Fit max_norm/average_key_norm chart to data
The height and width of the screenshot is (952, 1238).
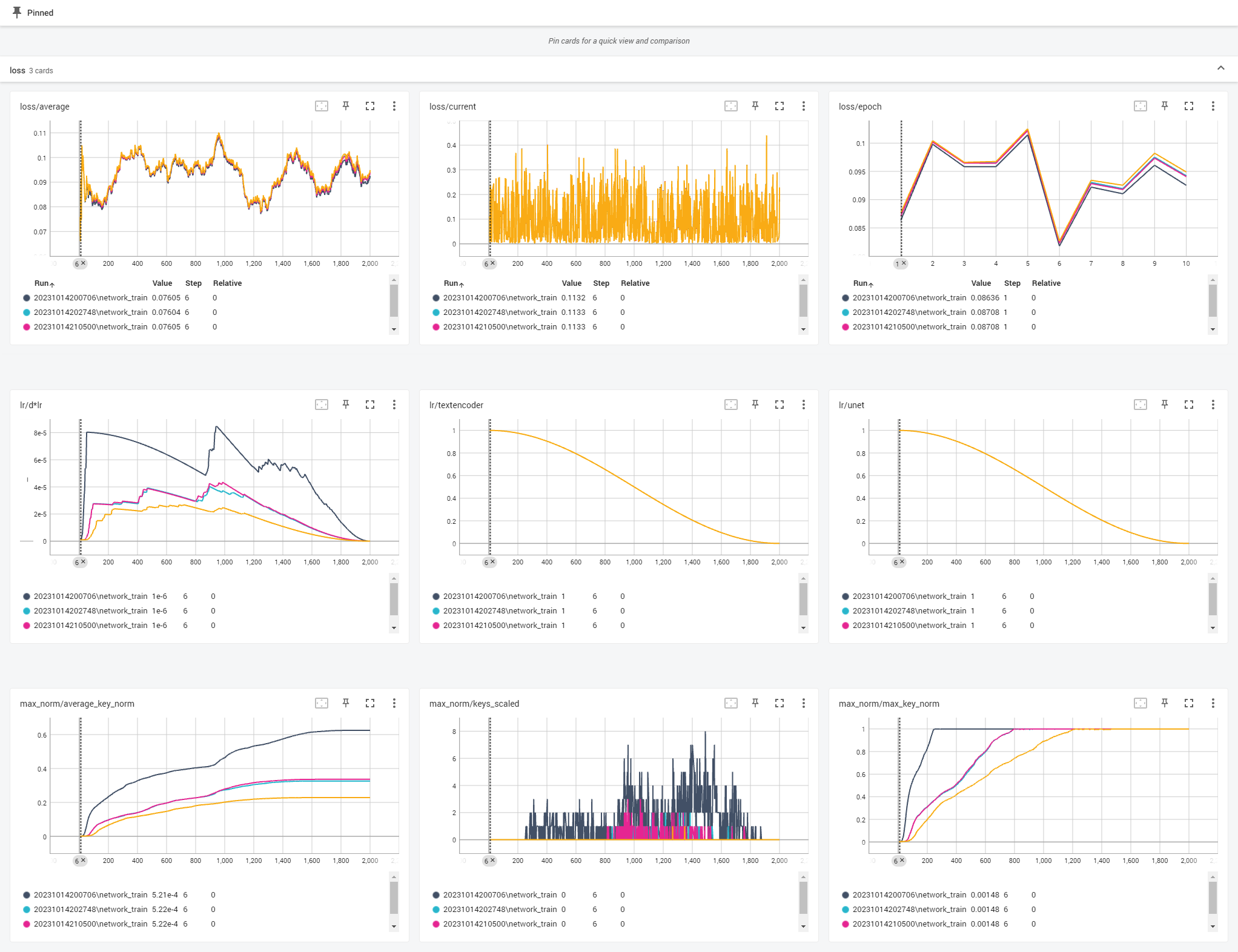point(322,703)
